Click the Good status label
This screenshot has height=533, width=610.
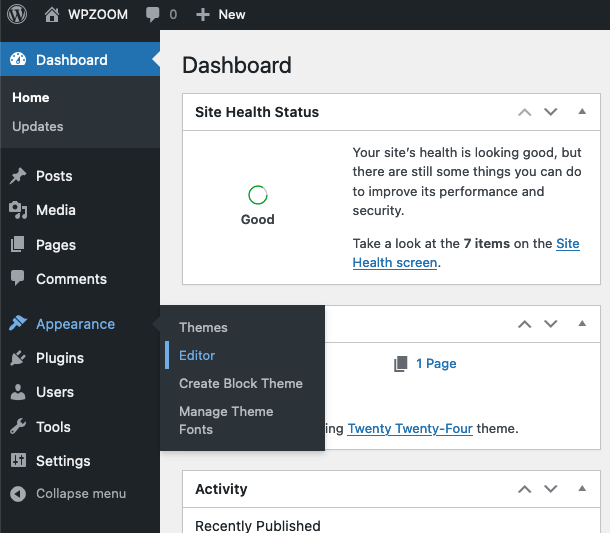point(258,219)
